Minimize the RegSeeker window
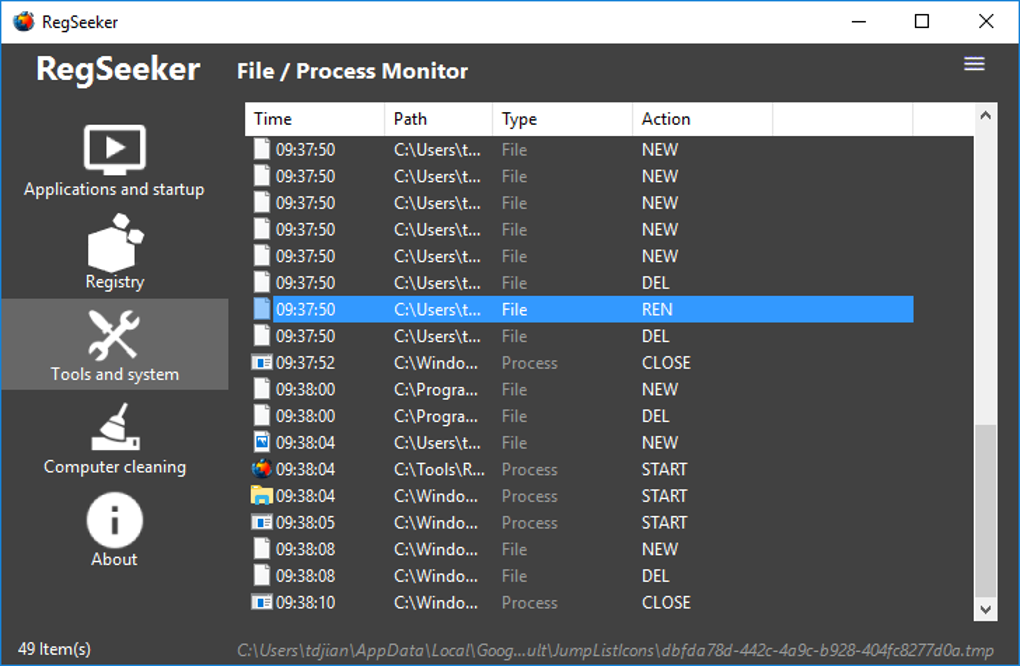 [859, 21]
